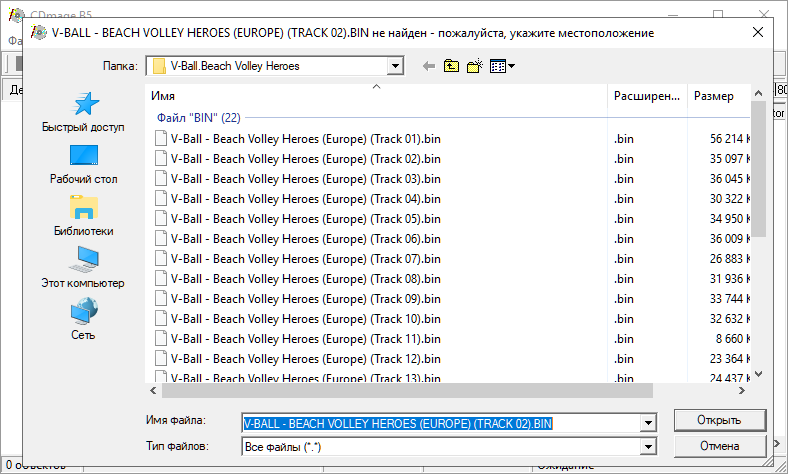788x474 pixels.
Task: Close the file location dialog
Action: [758, 33]
